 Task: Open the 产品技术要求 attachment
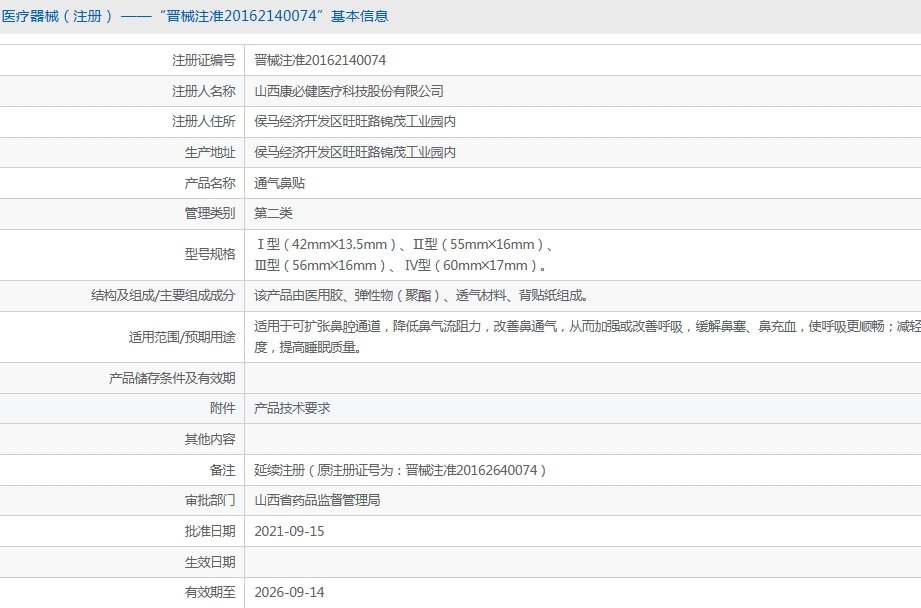tap(293, 408)
